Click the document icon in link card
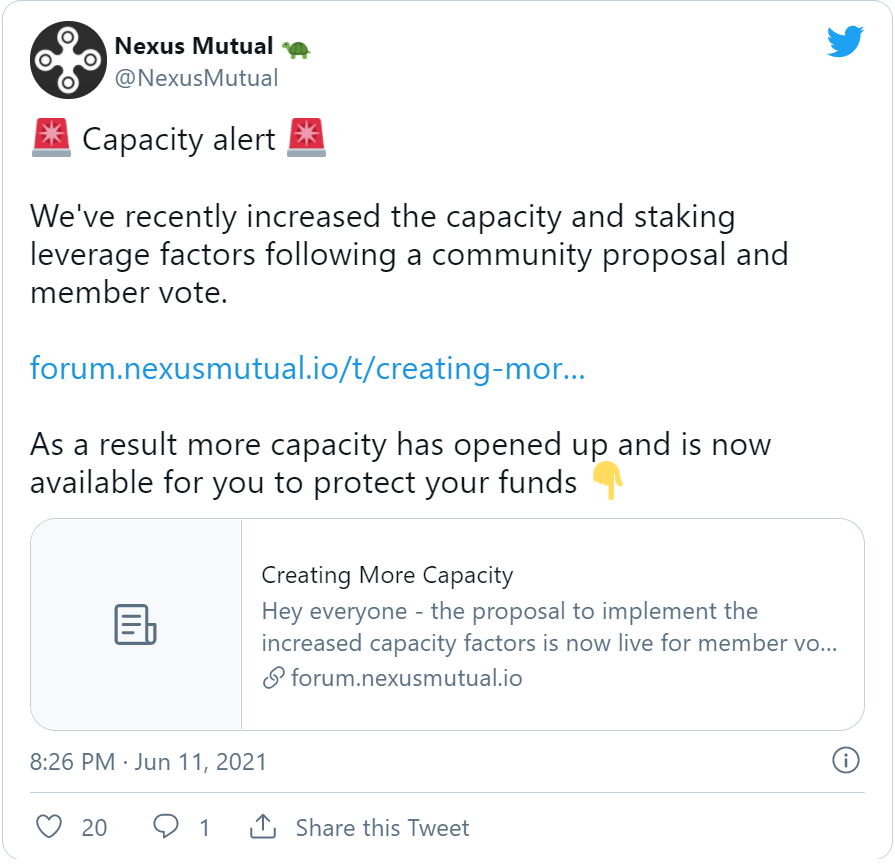895x864 pixels. point(135,625)
